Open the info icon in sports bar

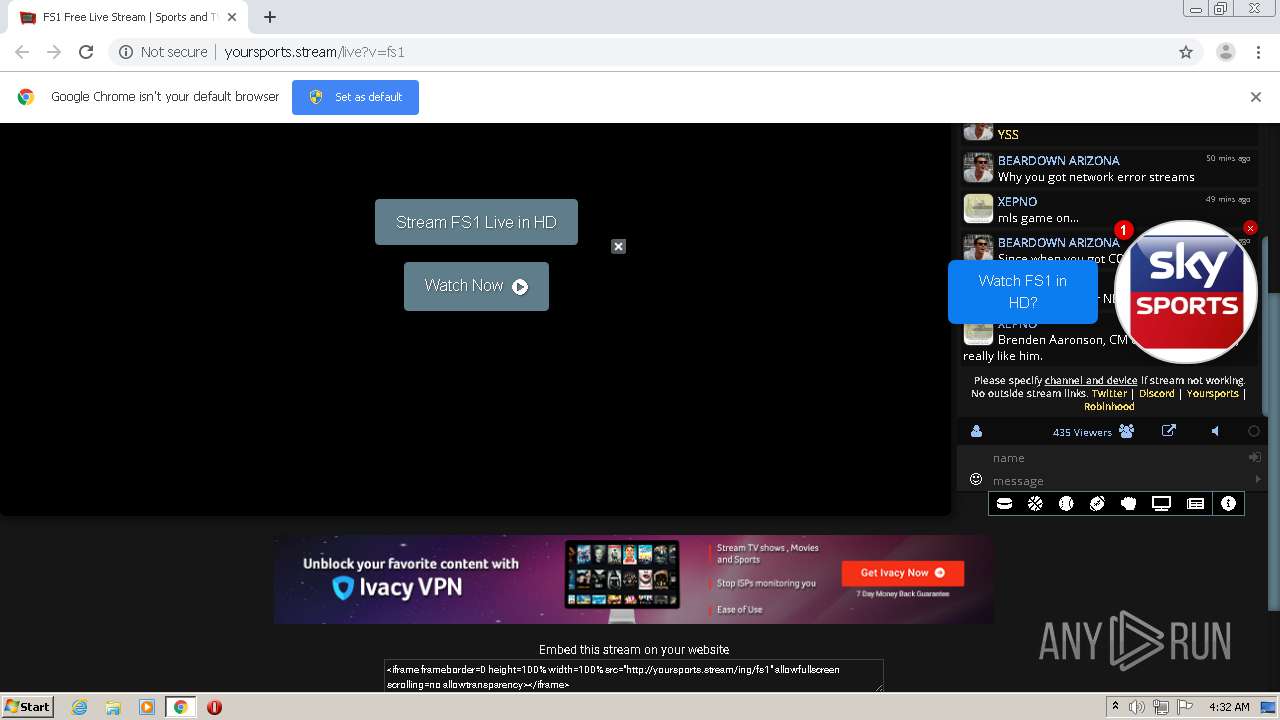pos(1228,504)
